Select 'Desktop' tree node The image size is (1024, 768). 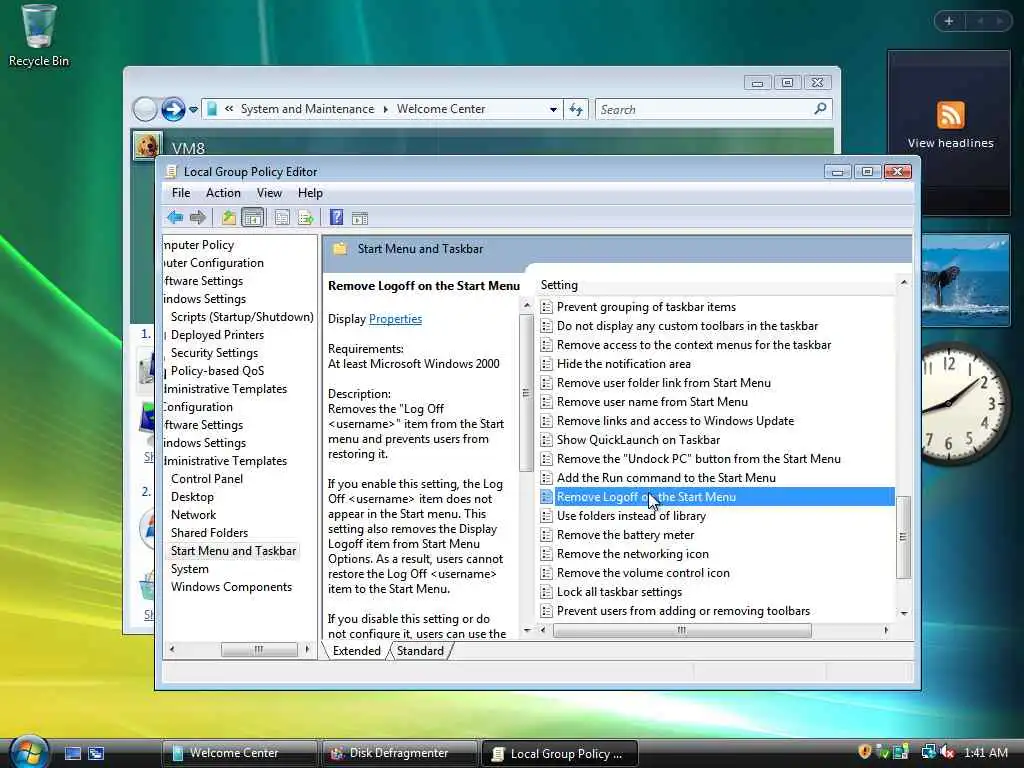tap(192, 496)
